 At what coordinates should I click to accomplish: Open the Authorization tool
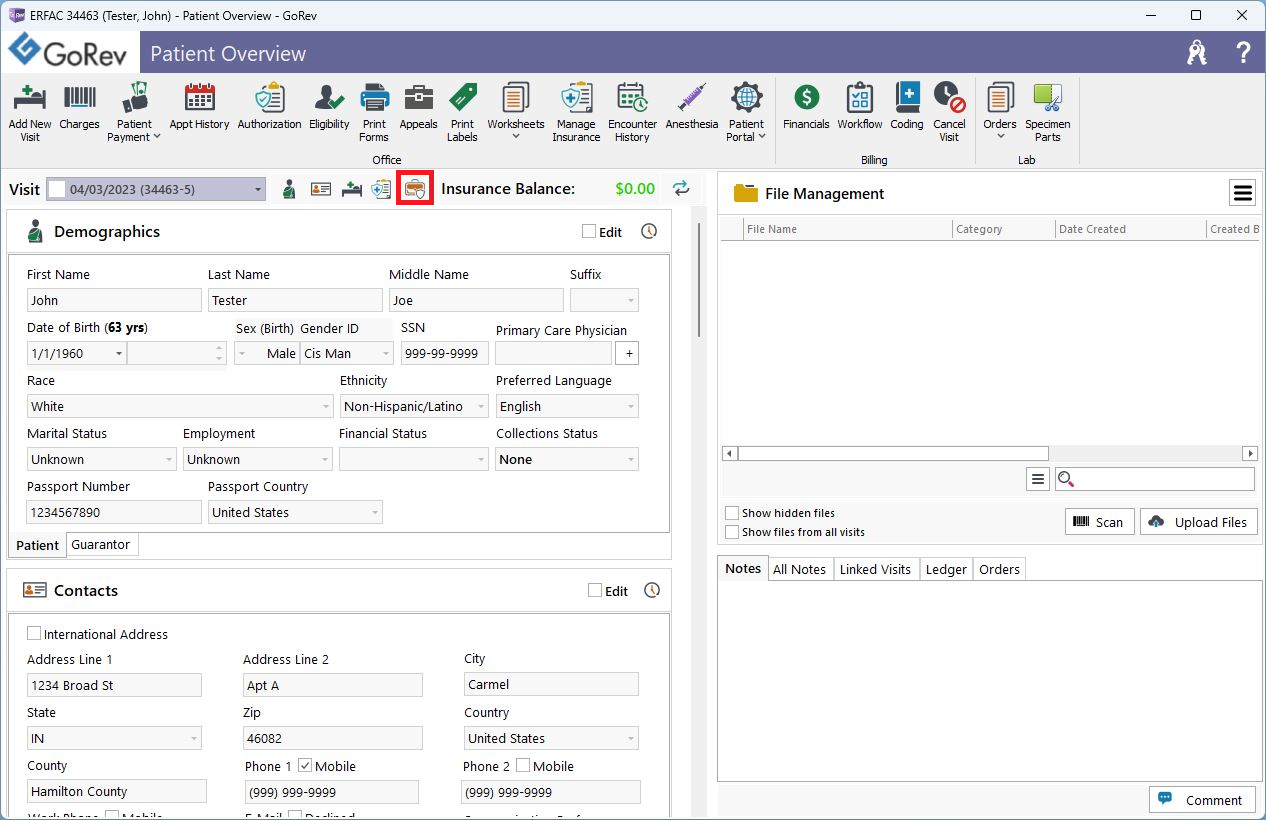click(269, 97)
